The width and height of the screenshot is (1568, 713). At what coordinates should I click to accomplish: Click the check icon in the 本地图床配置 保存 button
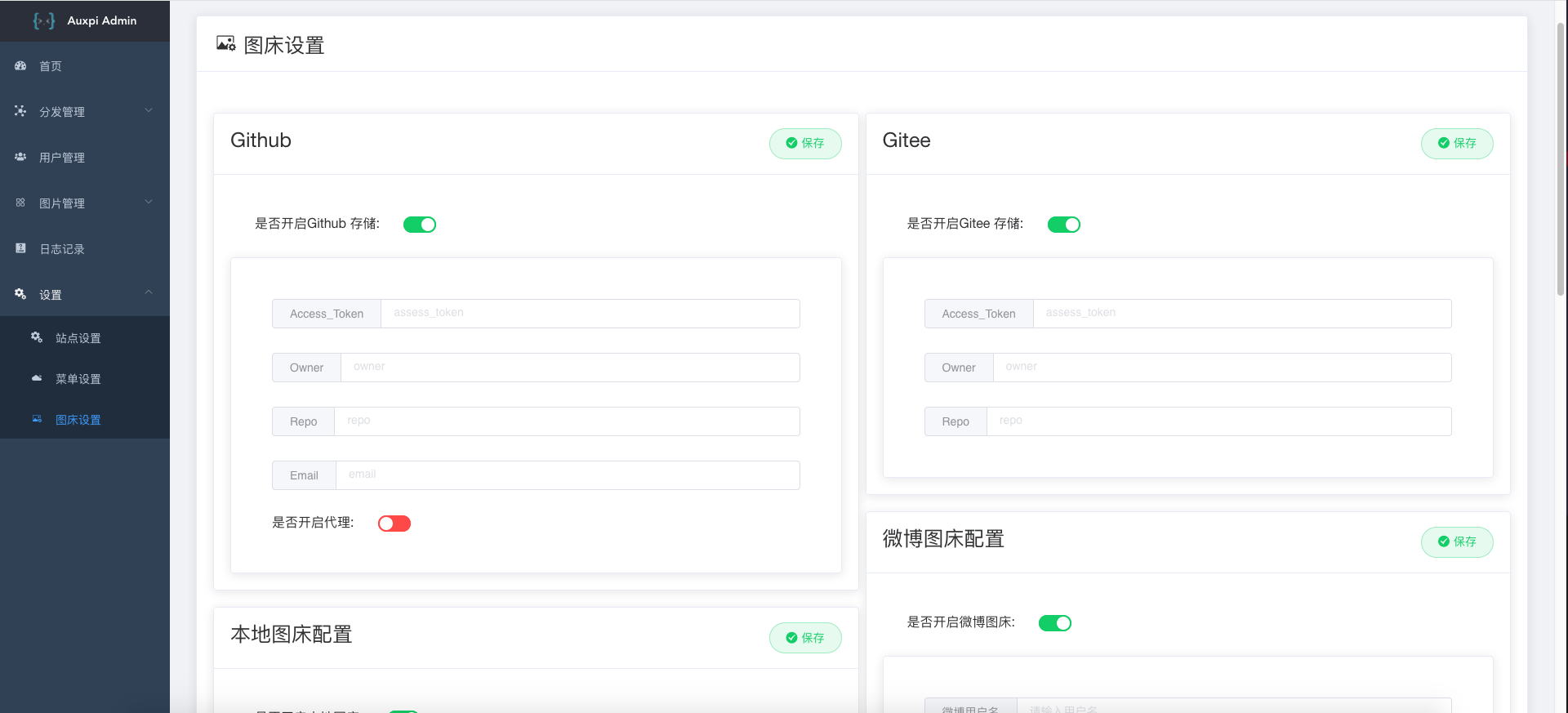(x=791, y=638)
